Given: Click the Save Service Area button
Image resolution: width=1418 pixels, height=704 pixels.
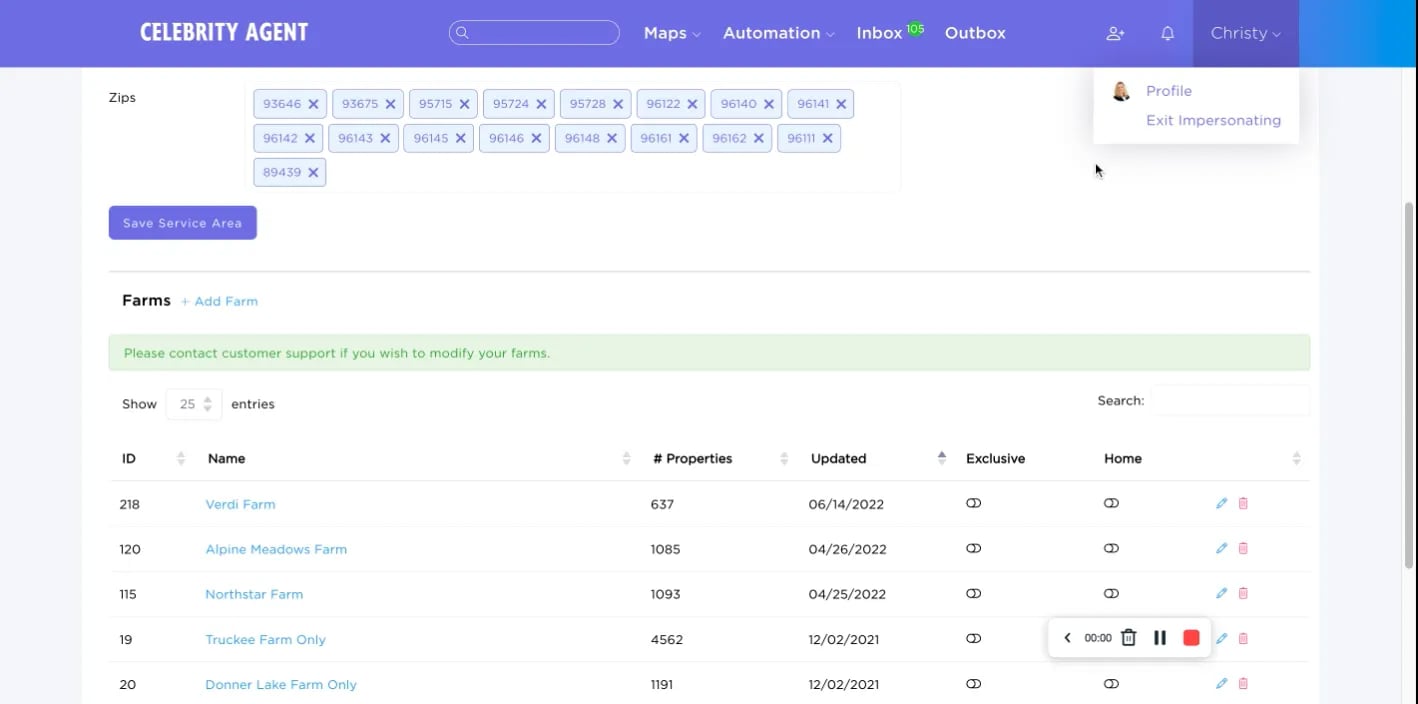Looking at the screenshot, I should (x=182, y=223).
